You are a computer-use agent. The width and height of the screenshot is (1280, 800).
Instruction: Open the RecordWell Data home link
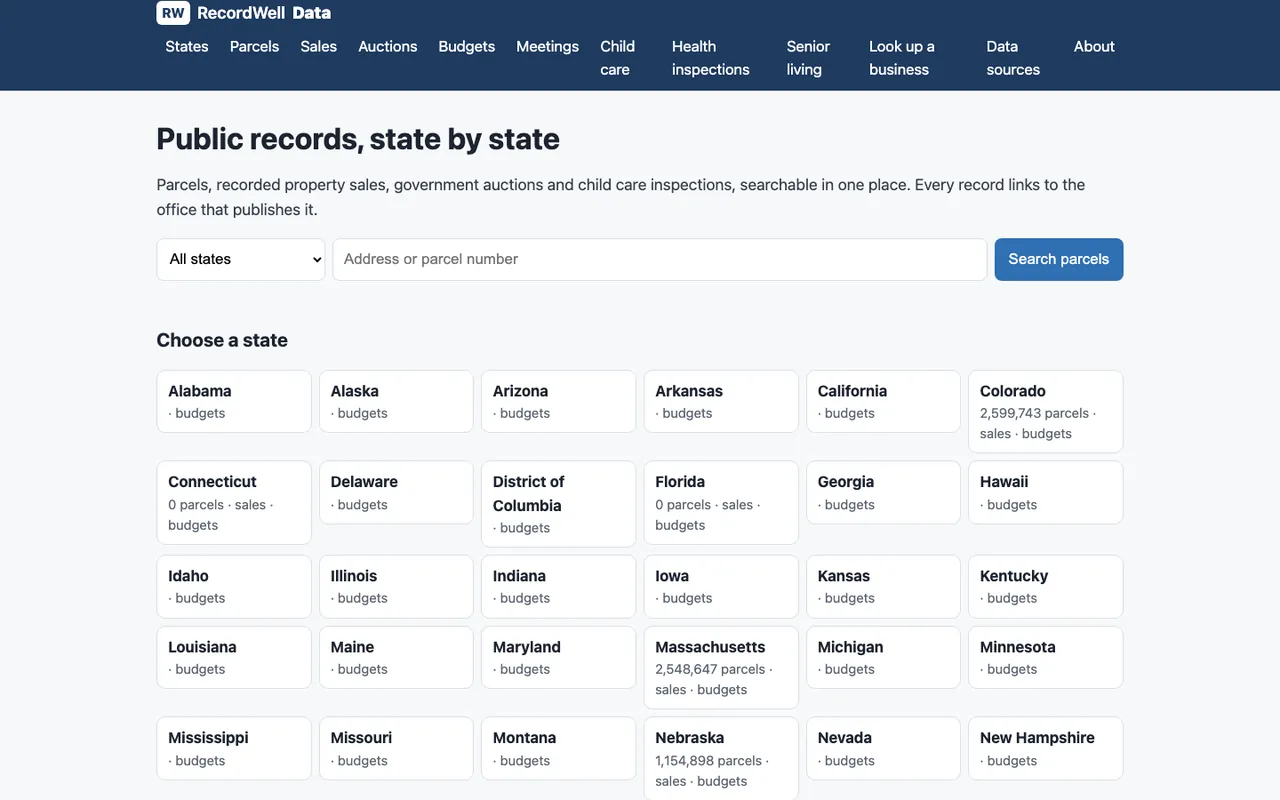244,13
